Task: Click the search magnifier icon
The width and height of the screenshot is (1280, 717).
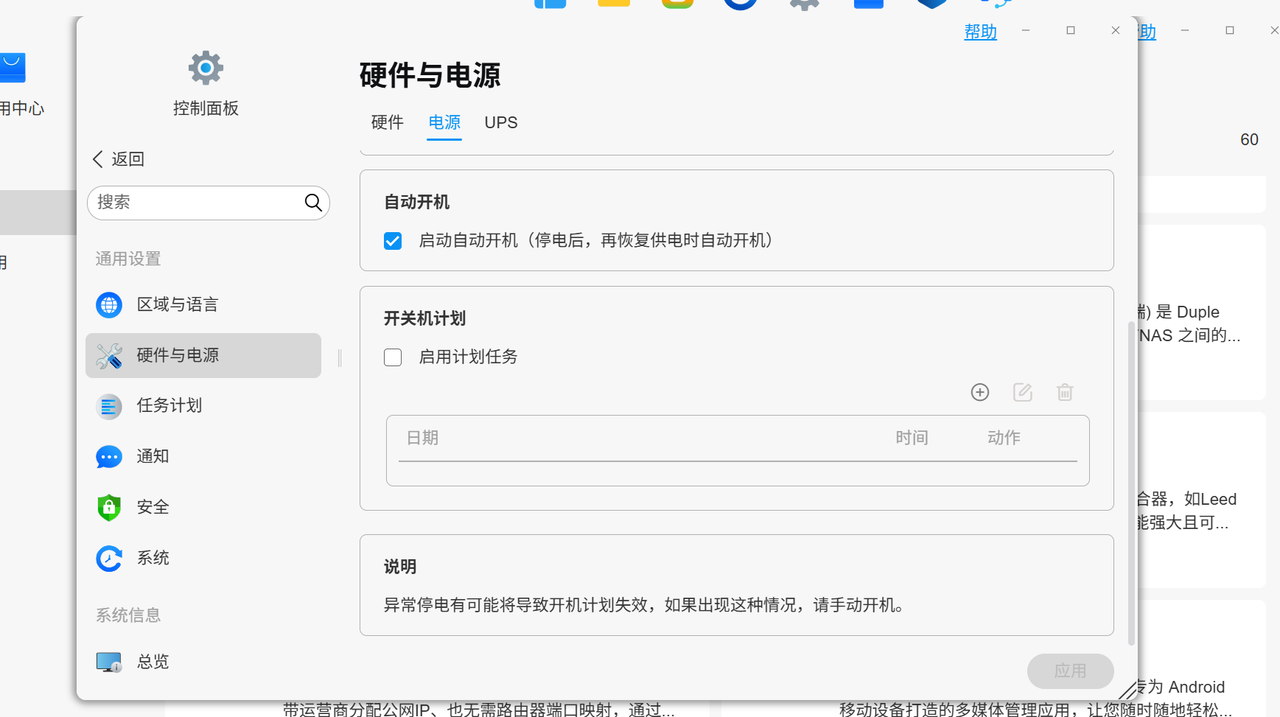Action: [313, 203]
